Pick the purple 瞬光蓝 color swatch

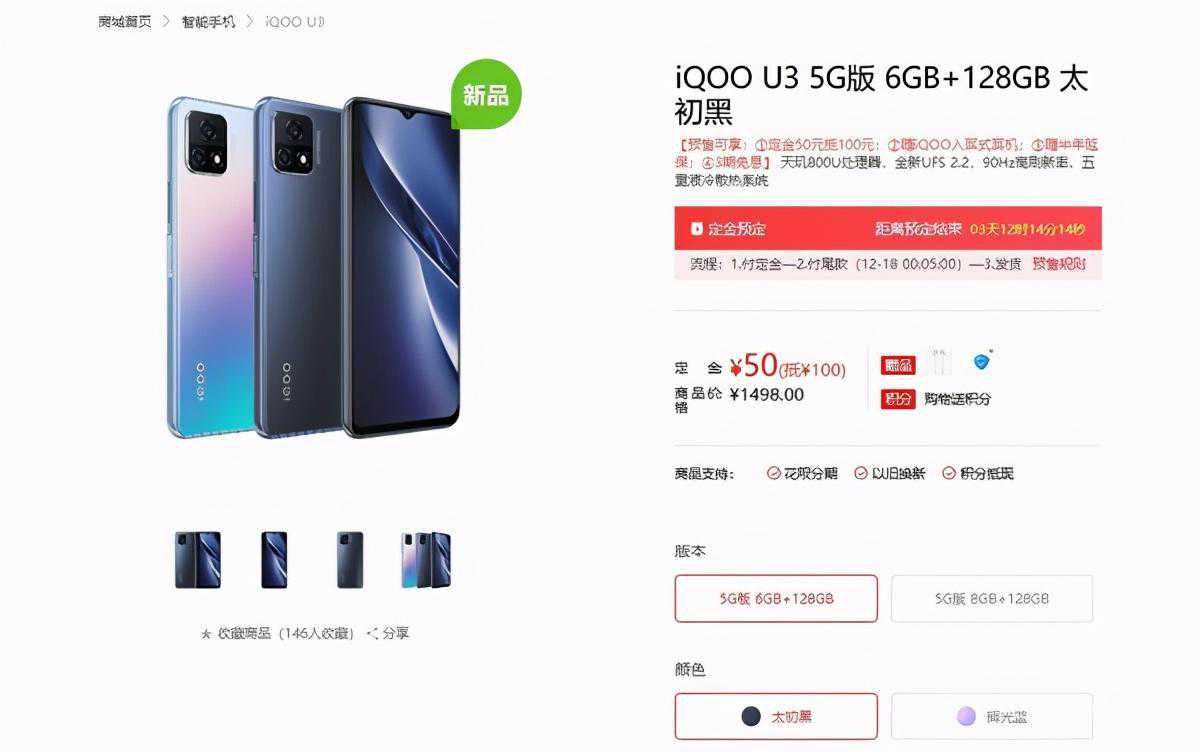[966, 716]
